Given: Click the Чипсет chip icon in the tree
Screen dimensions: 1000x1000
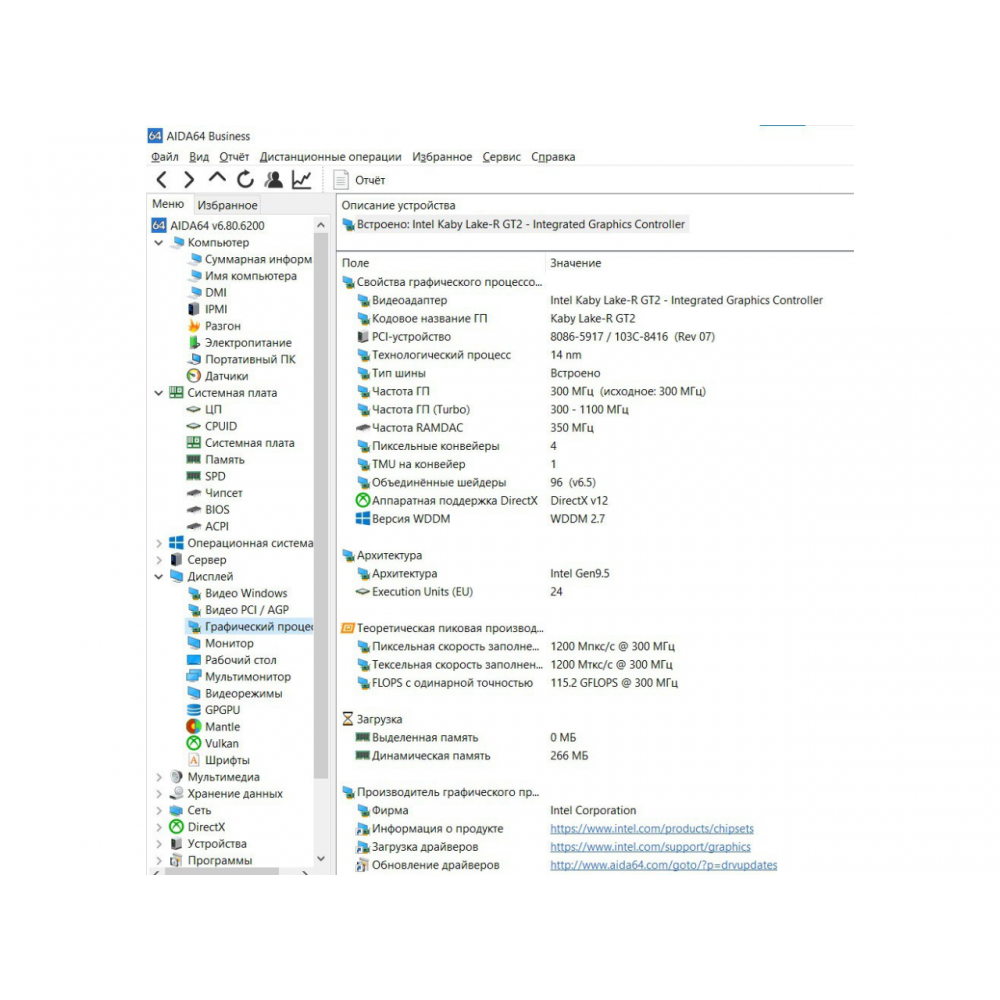Looking at the screenshot, I should point(194,493).
